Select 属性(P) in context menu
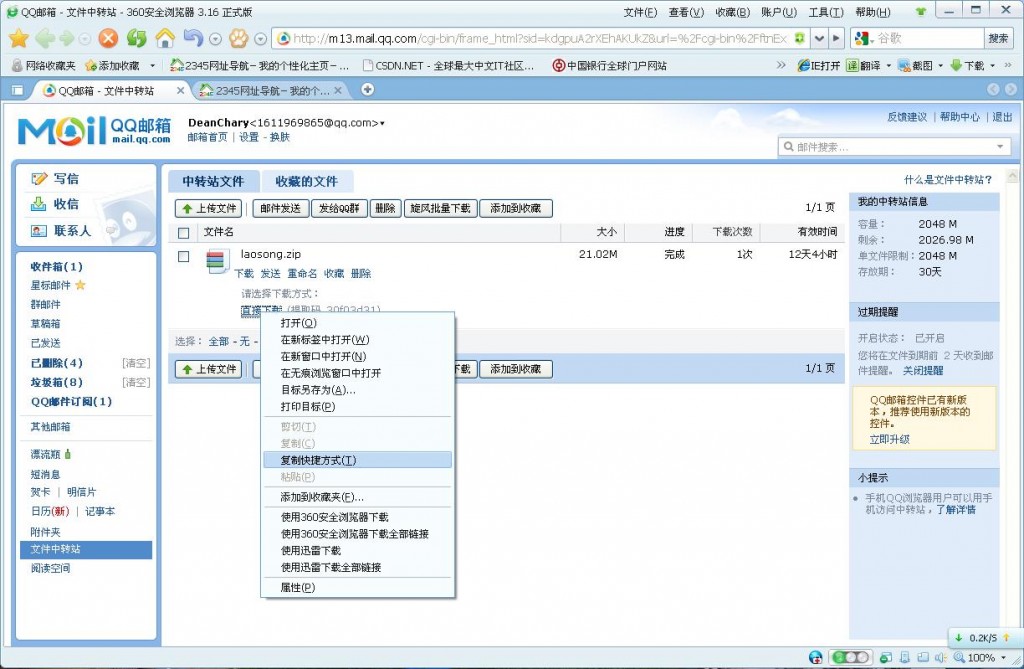1024x669 pixels. pyautogui.click(x=357, y=587)
